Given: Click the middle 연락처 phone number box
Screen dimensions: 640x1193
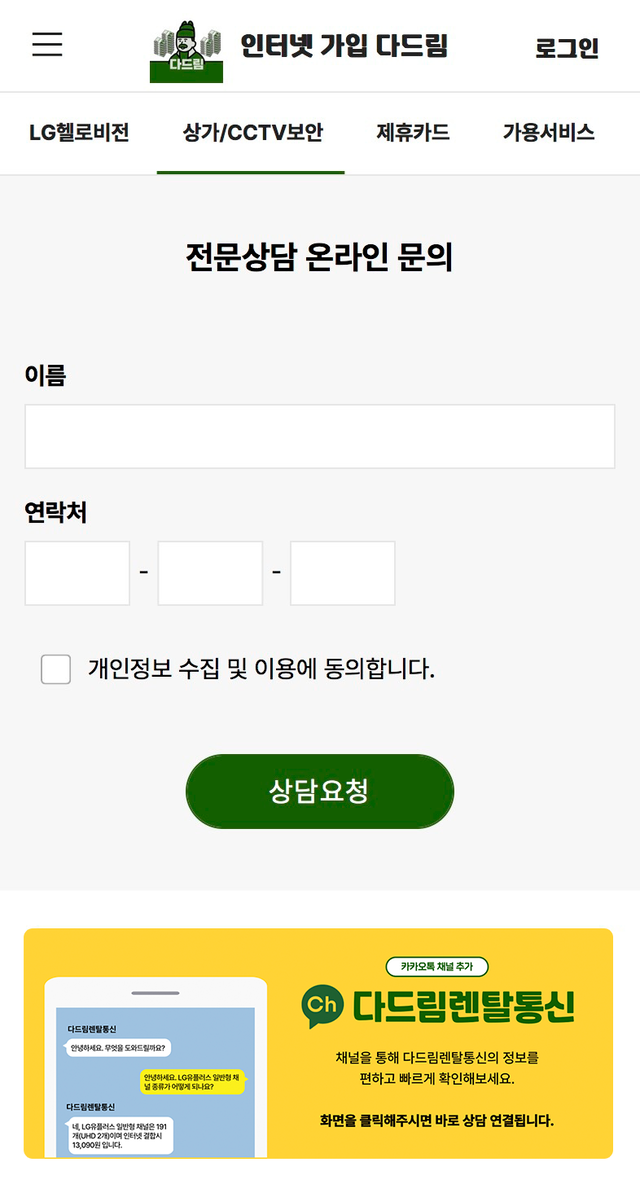Looking at the screenshot, I should pos(210,573).
